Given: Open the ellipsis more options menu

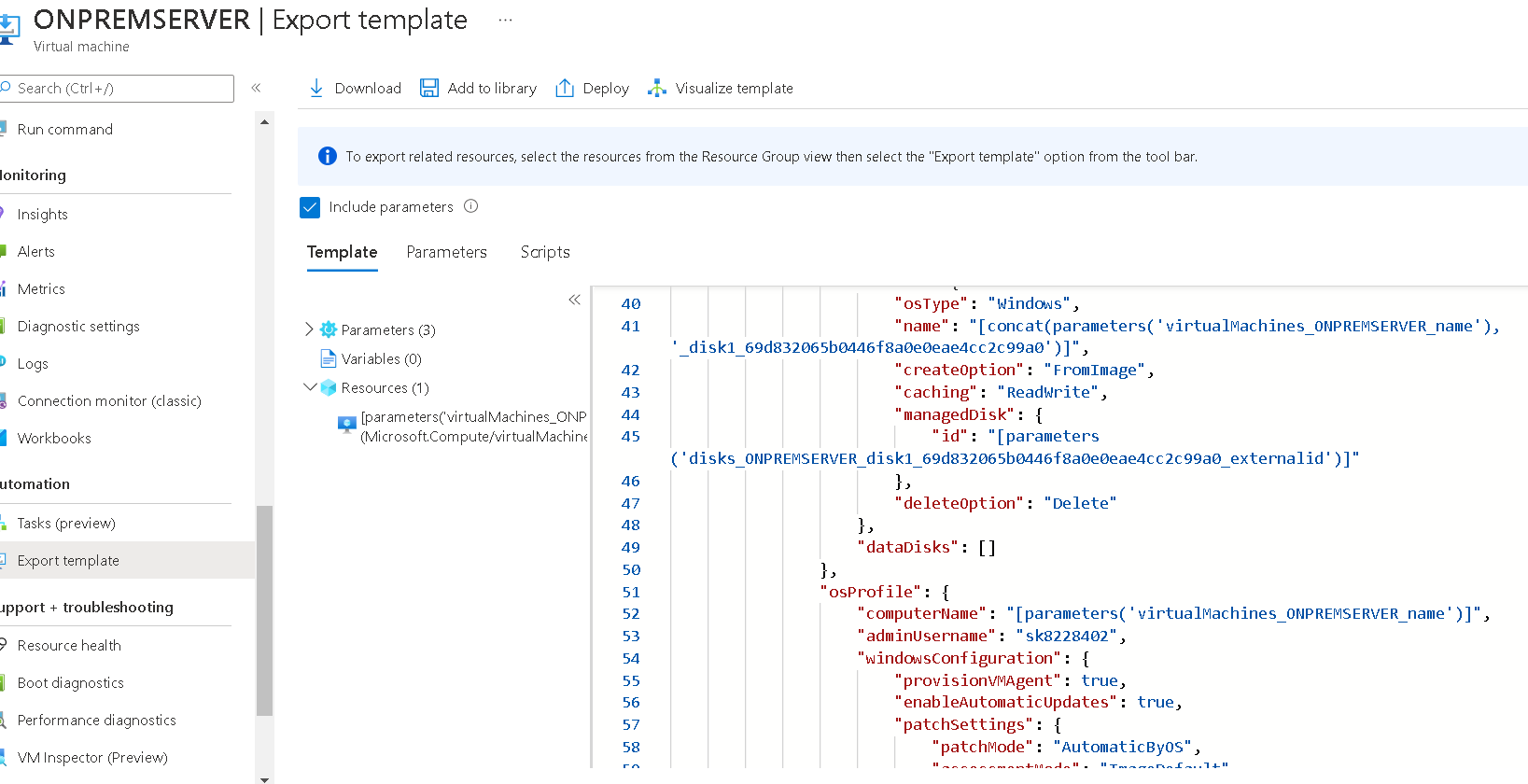Looking at the screenshot, I should [505, 20].
